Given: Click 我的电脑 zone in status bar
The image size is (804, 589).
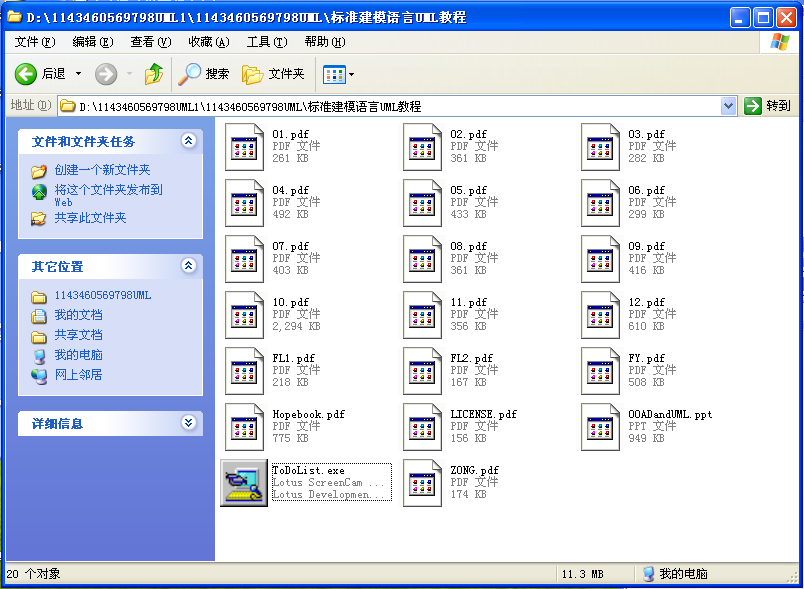Looking at the screenshot, I should click(675, 574).
